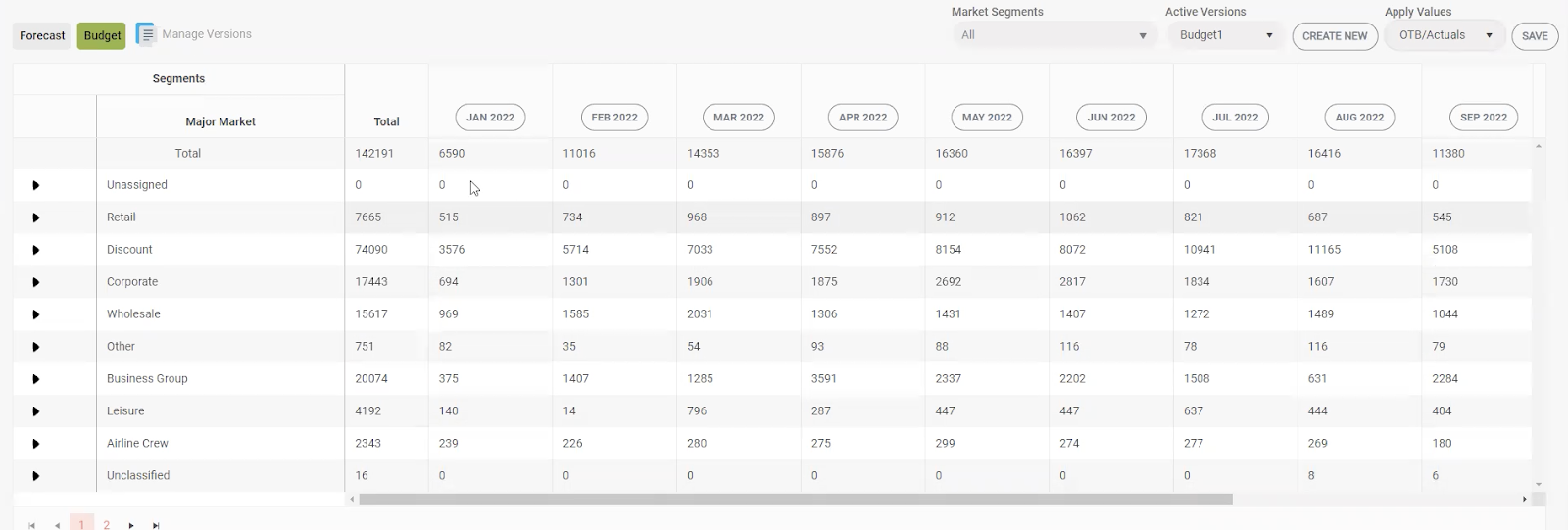Select the Budget tab

click(102, 36)
